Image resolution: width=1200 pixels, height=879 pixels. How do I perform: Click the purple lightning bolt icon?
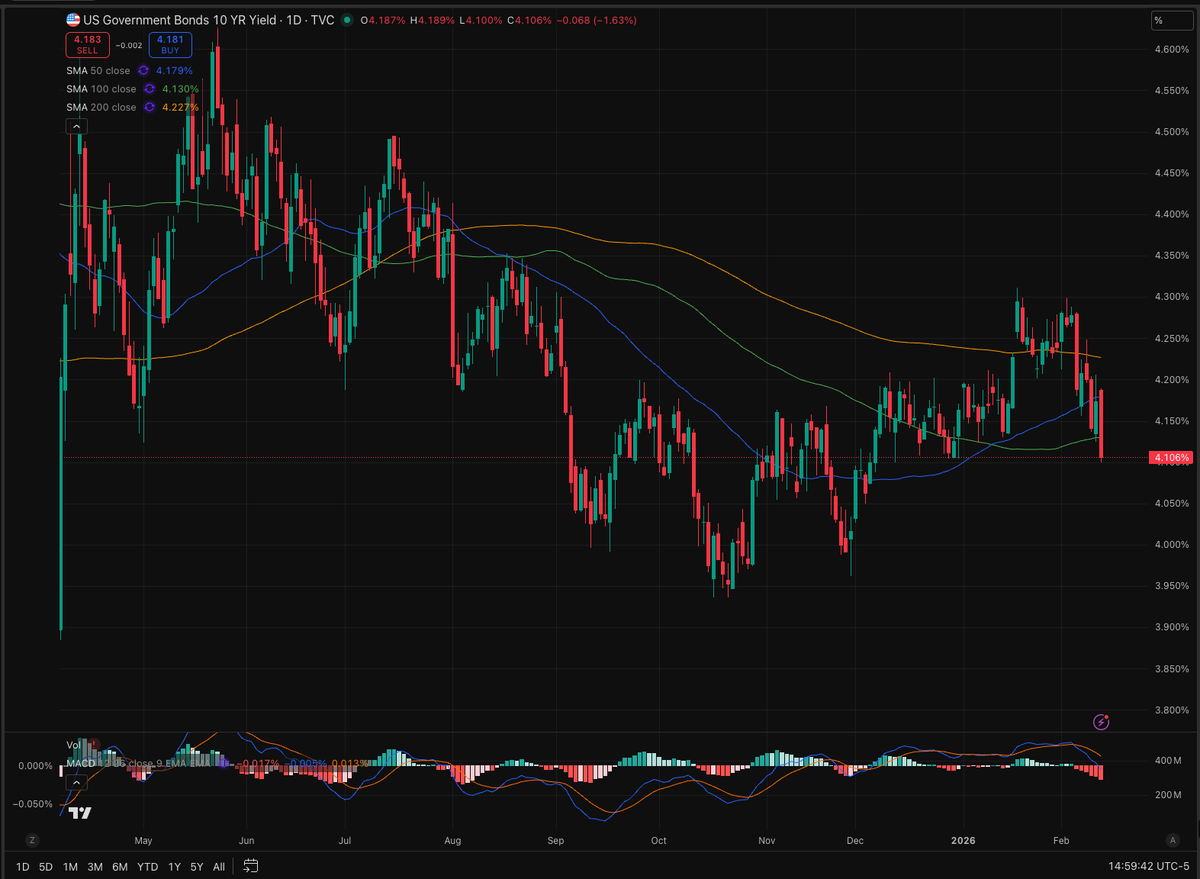[1102, 721]
